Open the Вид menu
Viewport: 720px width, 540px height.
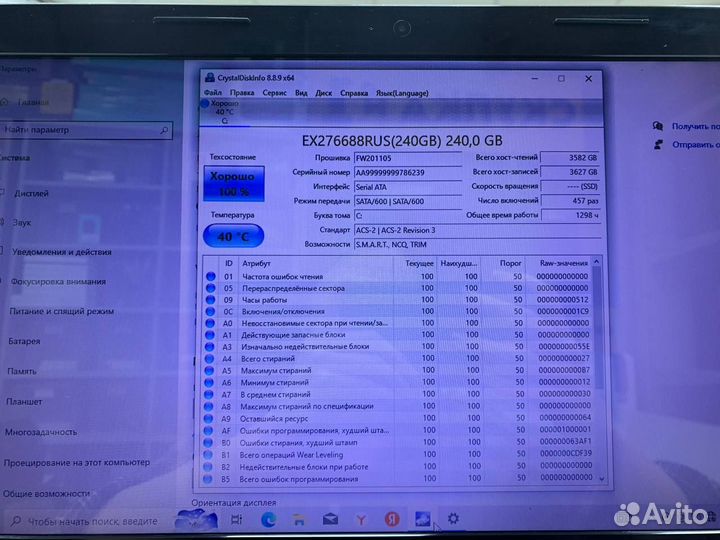click(x=301, y=93)
